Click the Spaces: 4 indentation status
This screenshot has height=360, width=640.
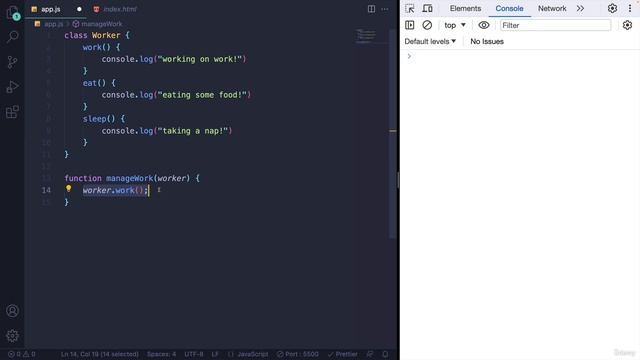coord(162,354)
